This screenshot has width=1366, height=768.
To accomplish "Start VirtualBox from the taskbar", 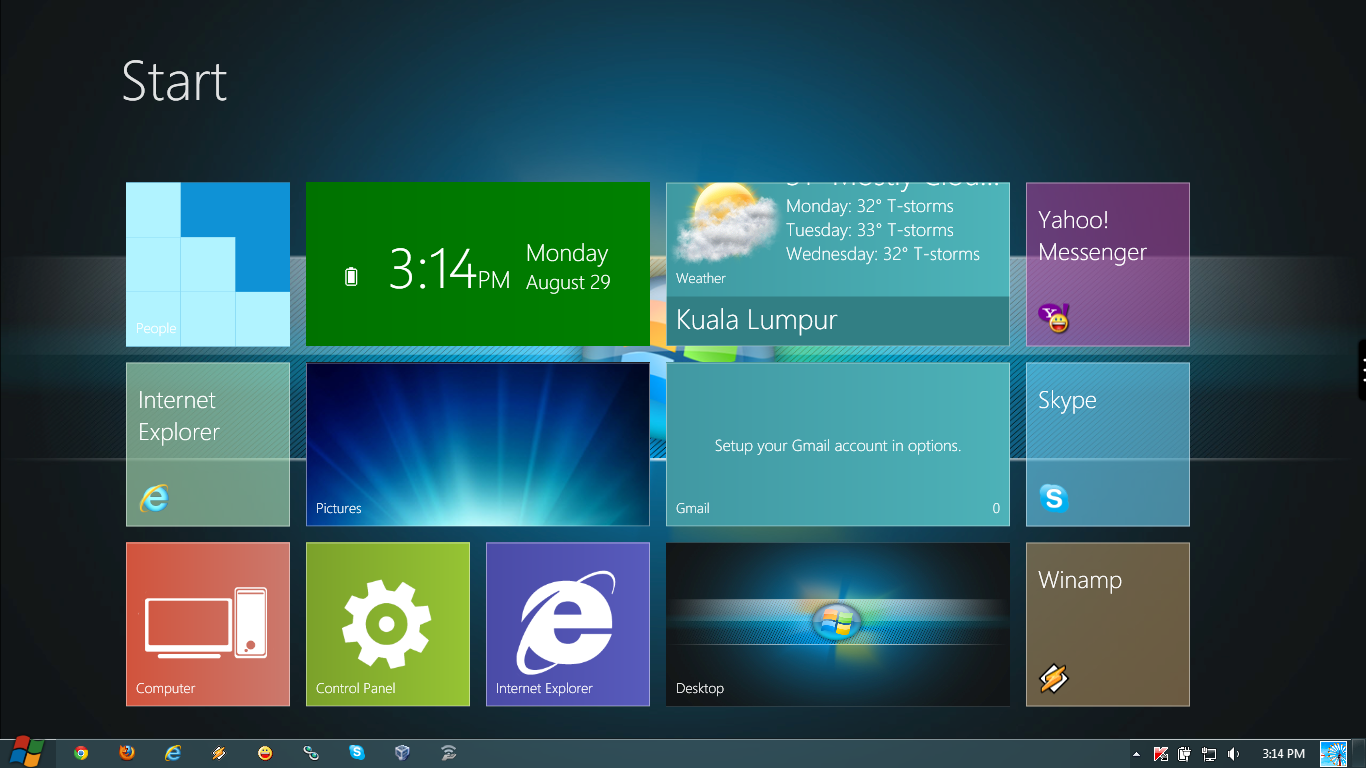I will pos(402,752).
